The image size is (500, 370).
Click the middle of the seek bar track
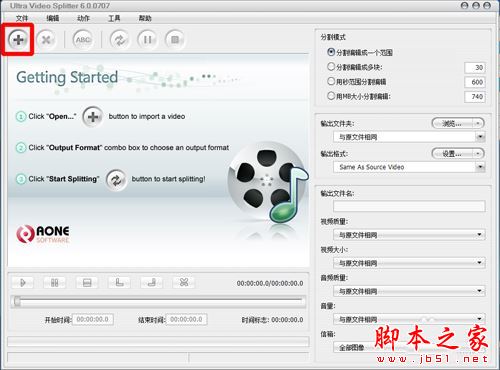coord(158,301)
